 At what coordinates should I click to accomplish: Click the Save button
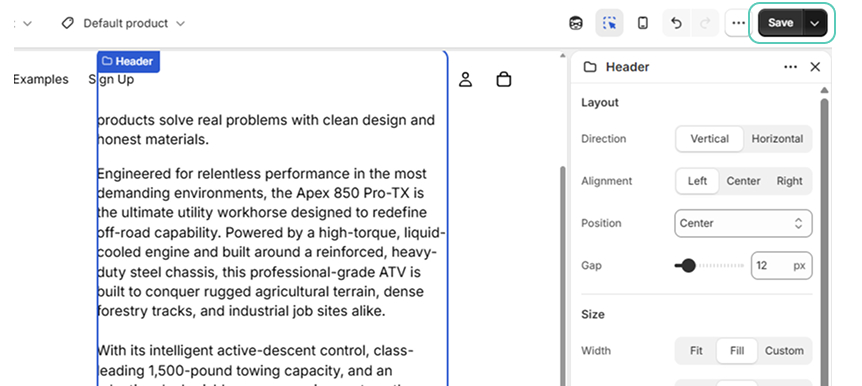click(x=781, y=23)
